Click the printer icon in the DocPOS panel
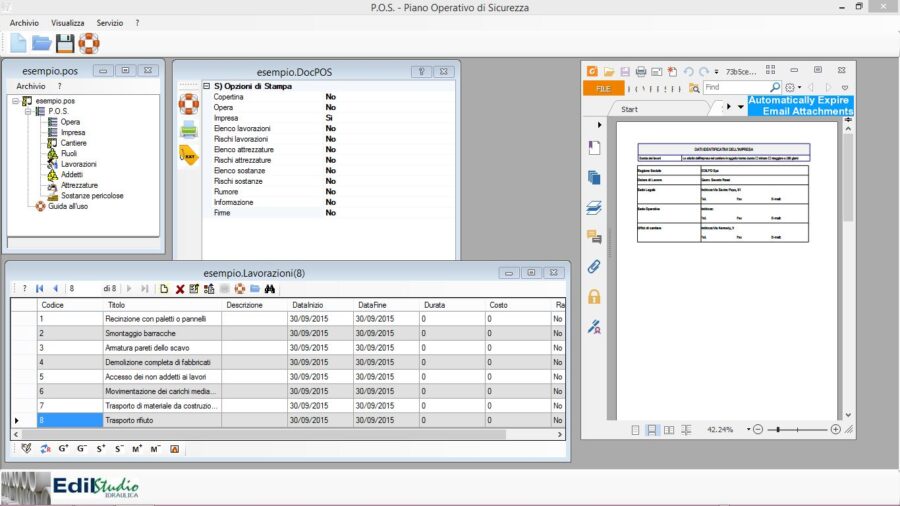Viewport: 900px width, 506px height. [x=188, y=129]
